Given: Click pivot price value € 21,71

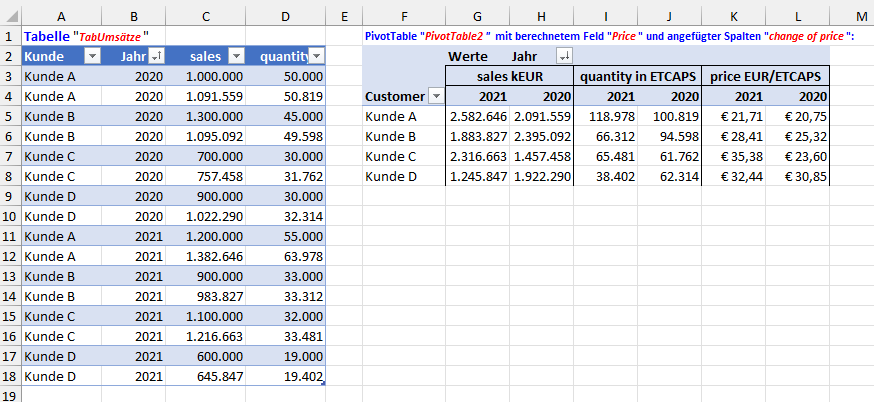Looking at the screenshot, I should [734, 117].
